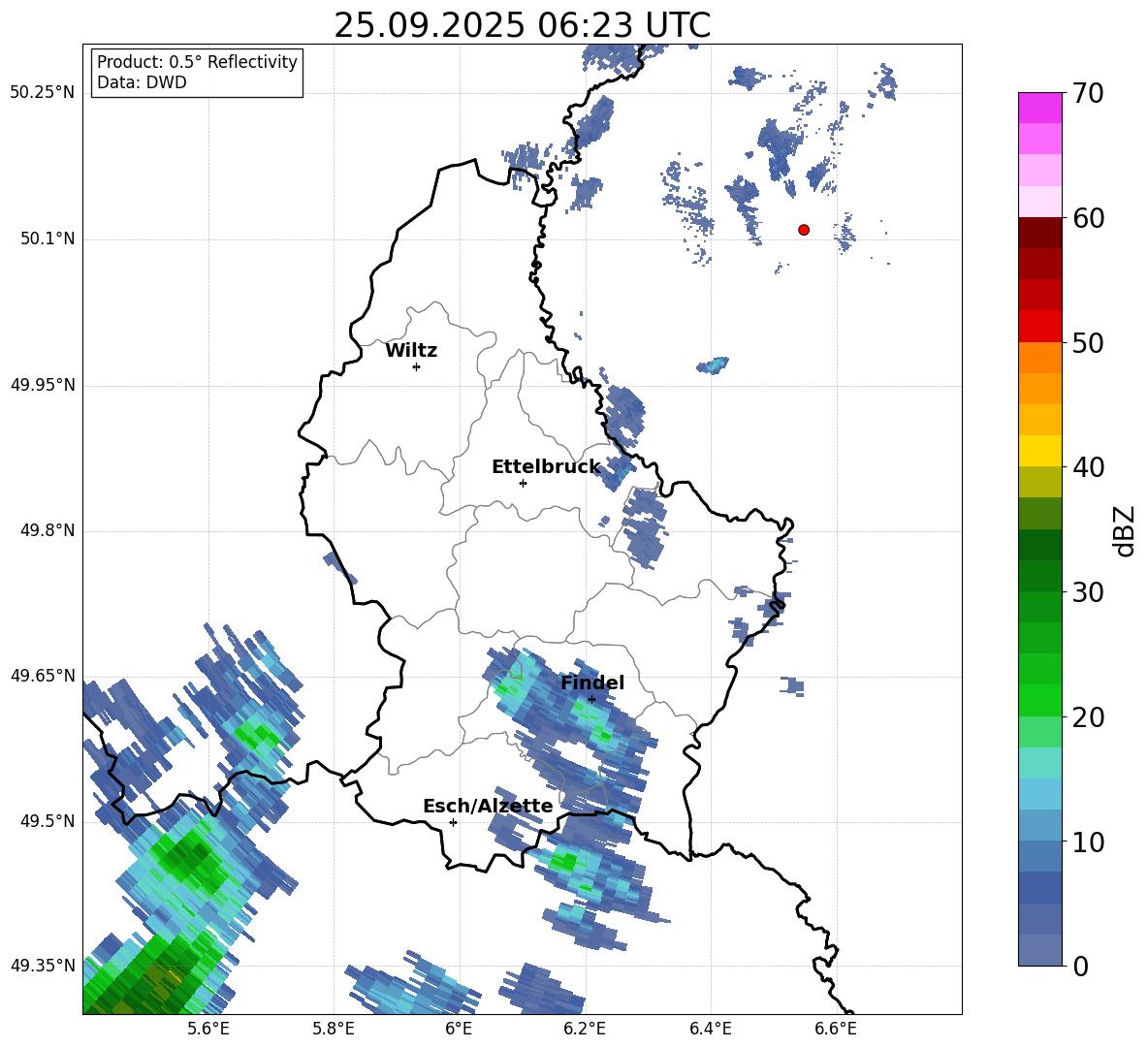This screenshot has width=1148, height=1048.
Task: Click the 49.95°N latitude label
Action: point(43,384)
